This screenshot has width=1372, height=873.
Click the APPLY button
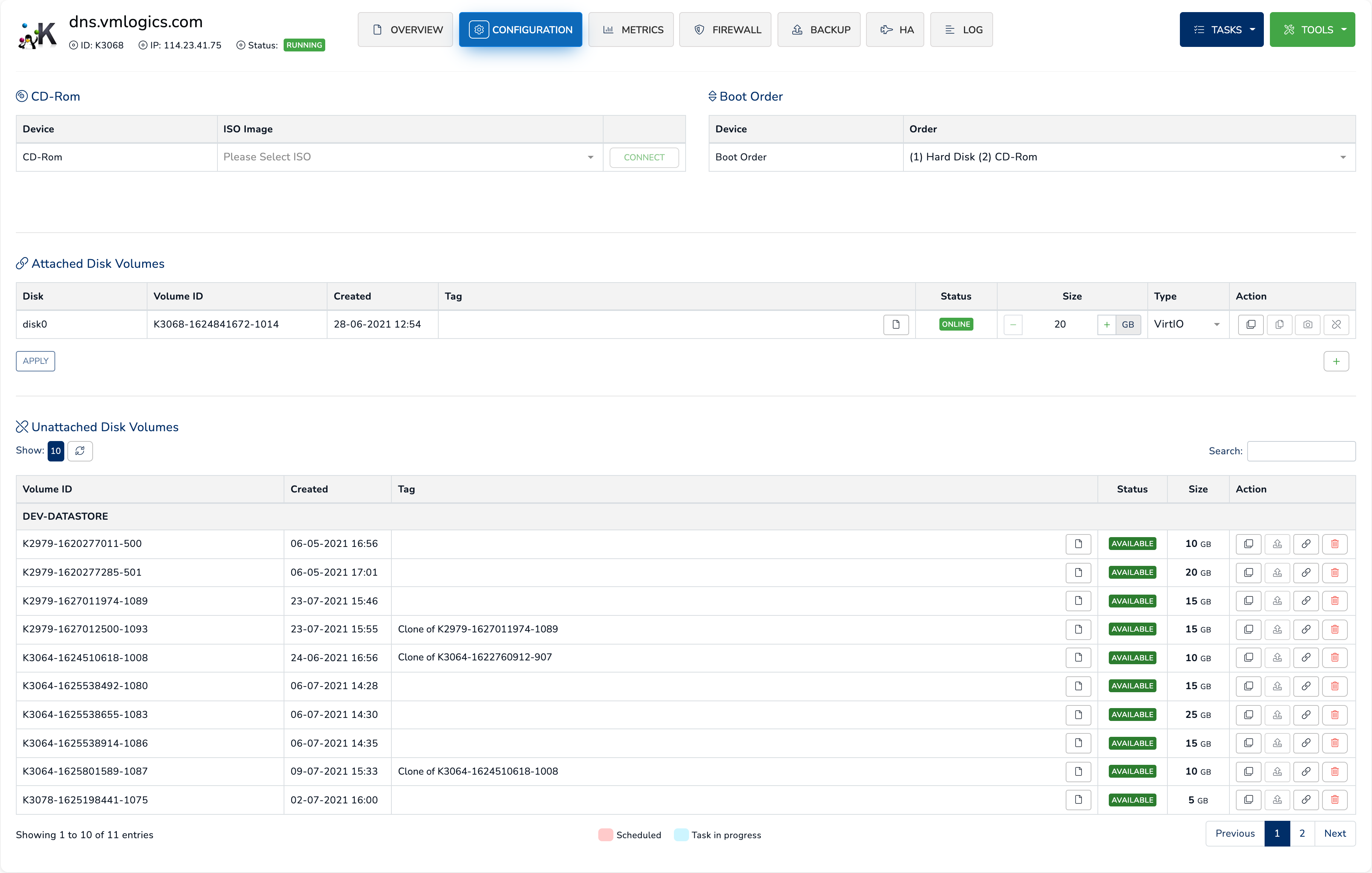pos(35,361)
